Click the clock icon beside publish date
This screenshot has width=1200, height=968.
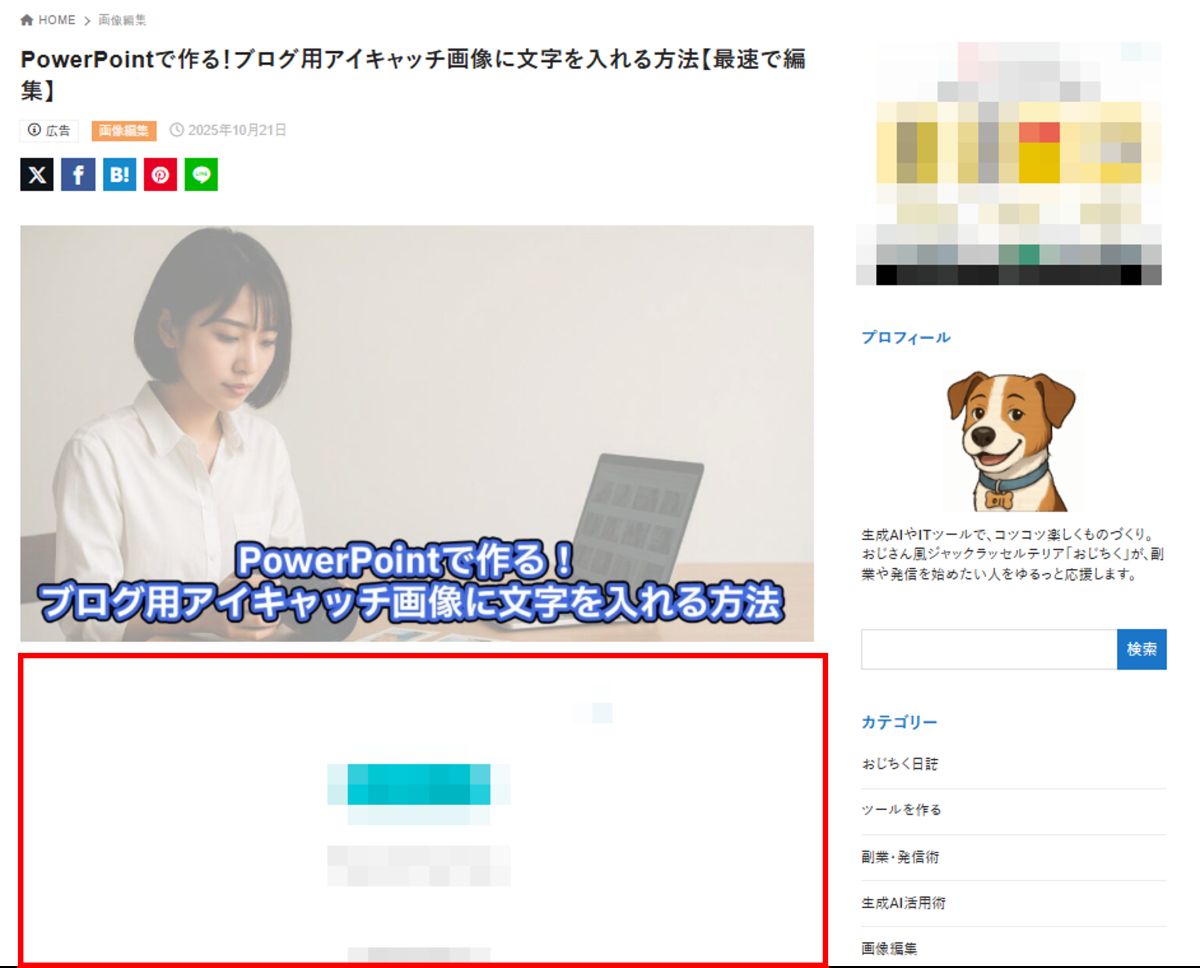pyautogui.click(x=177, y=130)
